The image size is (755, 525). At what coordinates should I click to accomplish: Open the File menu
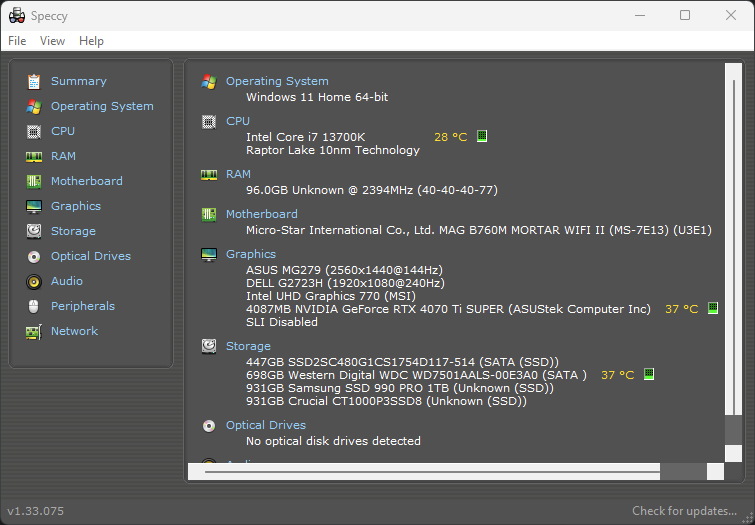tap(17, 41)
